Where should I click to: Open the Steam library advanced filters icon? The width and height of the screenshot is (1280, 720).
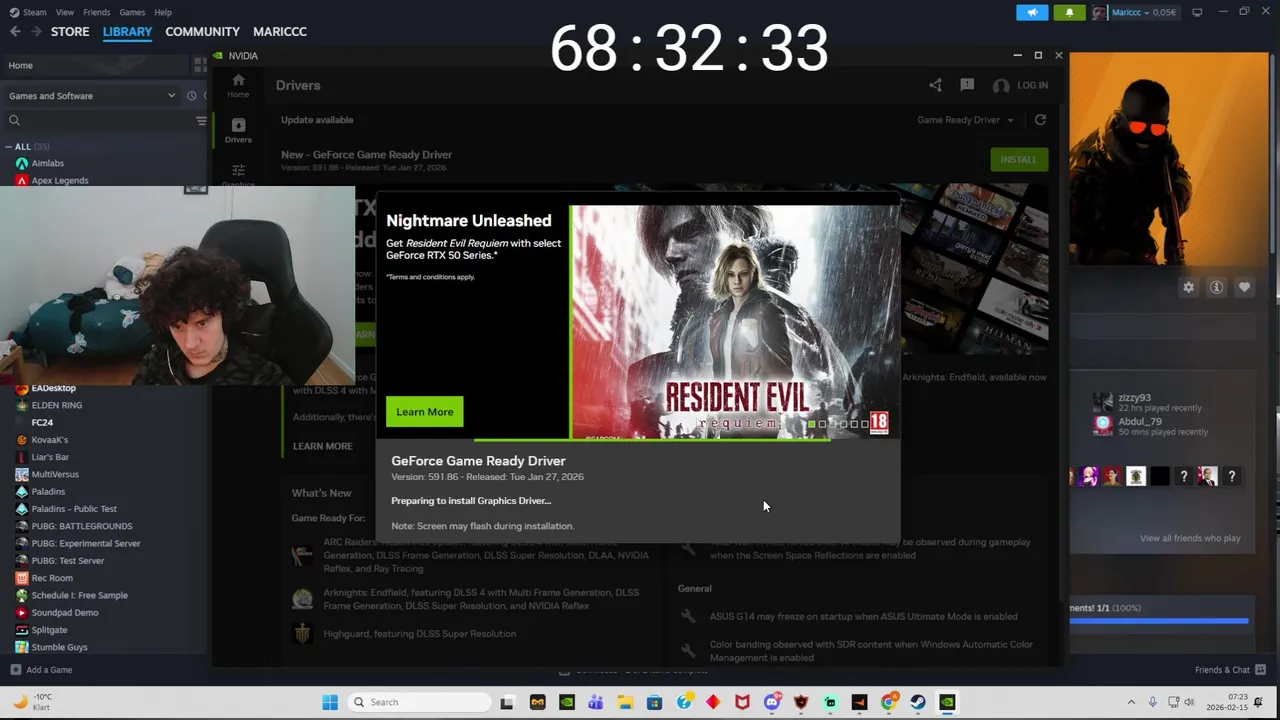click(201, 120)
